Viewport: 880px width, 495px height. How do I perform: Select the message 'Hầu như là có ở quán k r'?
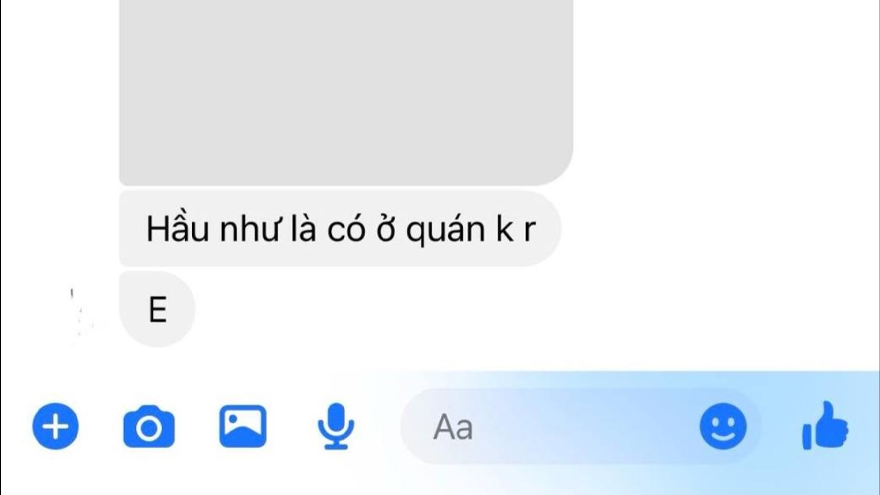[x=340, y=228]
